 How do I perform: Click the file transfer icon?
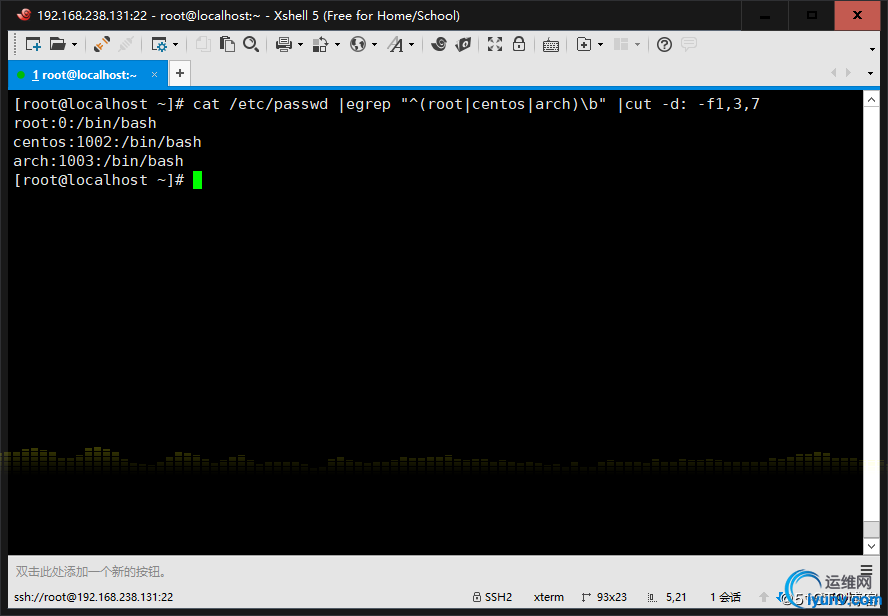[x=321, y=44]
